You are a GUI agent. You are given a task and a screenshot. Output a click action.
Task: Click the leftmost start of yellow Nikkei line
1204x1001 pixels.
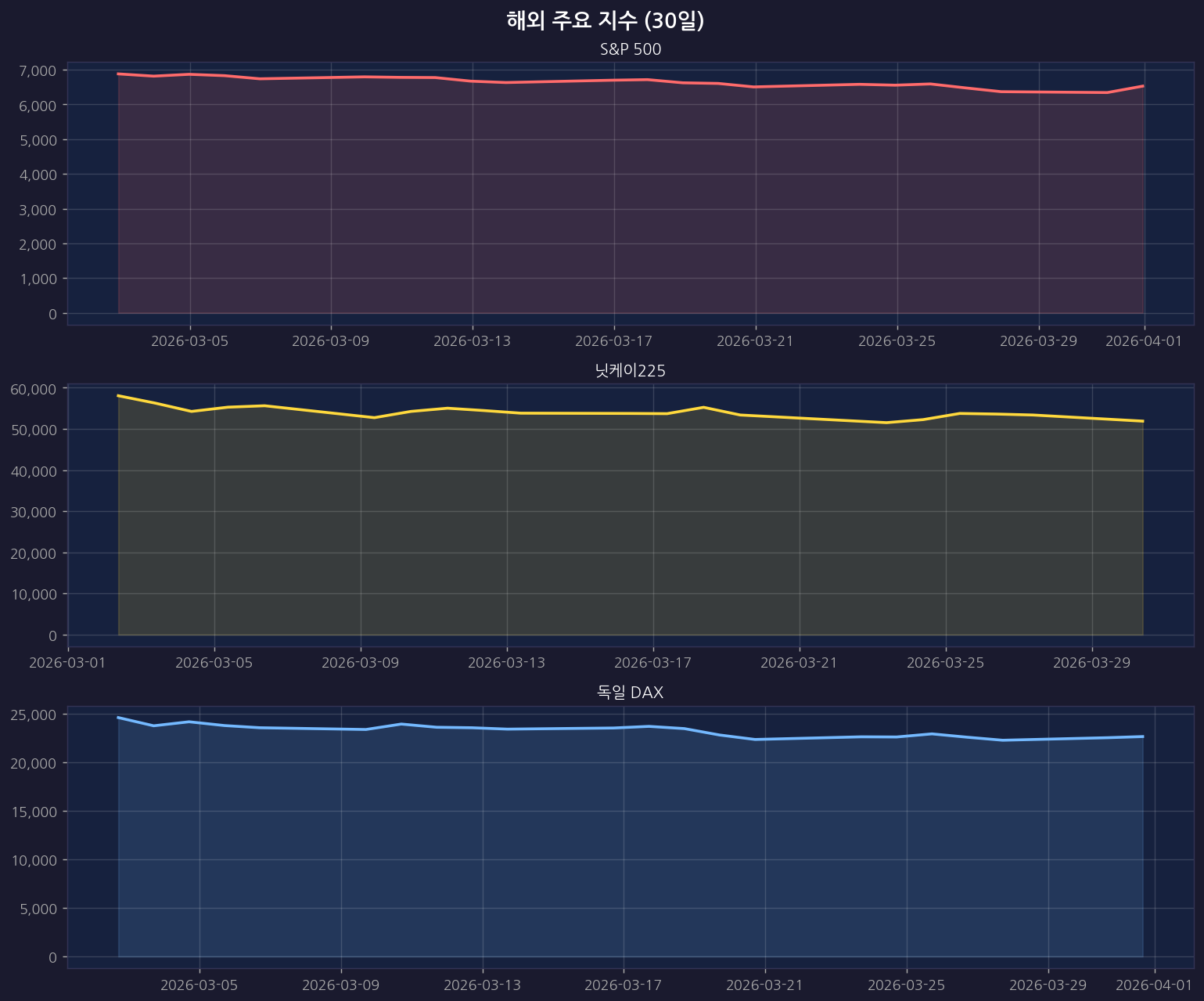click(118, 396)
